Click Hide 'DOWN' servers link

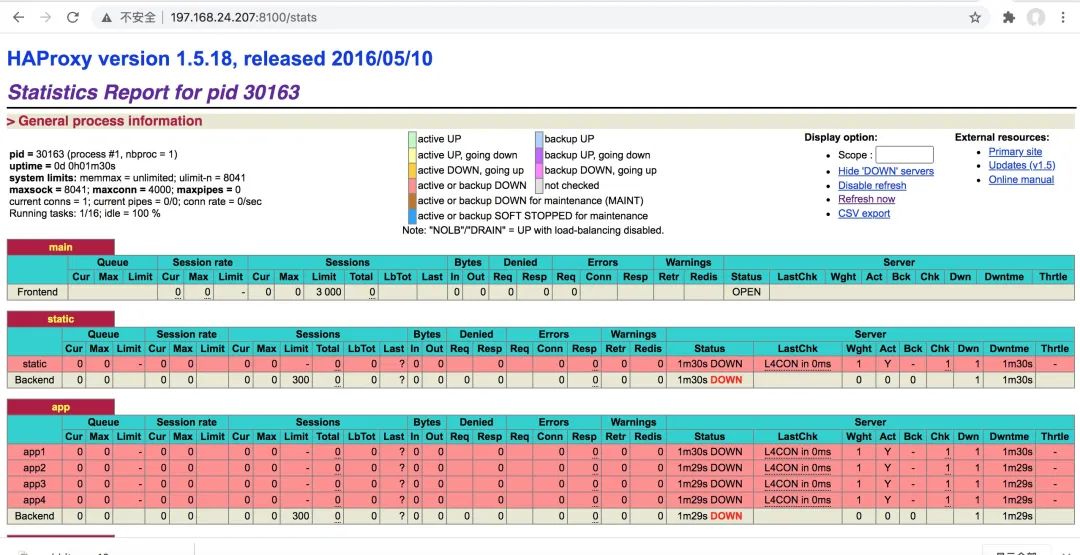(886, 171)
